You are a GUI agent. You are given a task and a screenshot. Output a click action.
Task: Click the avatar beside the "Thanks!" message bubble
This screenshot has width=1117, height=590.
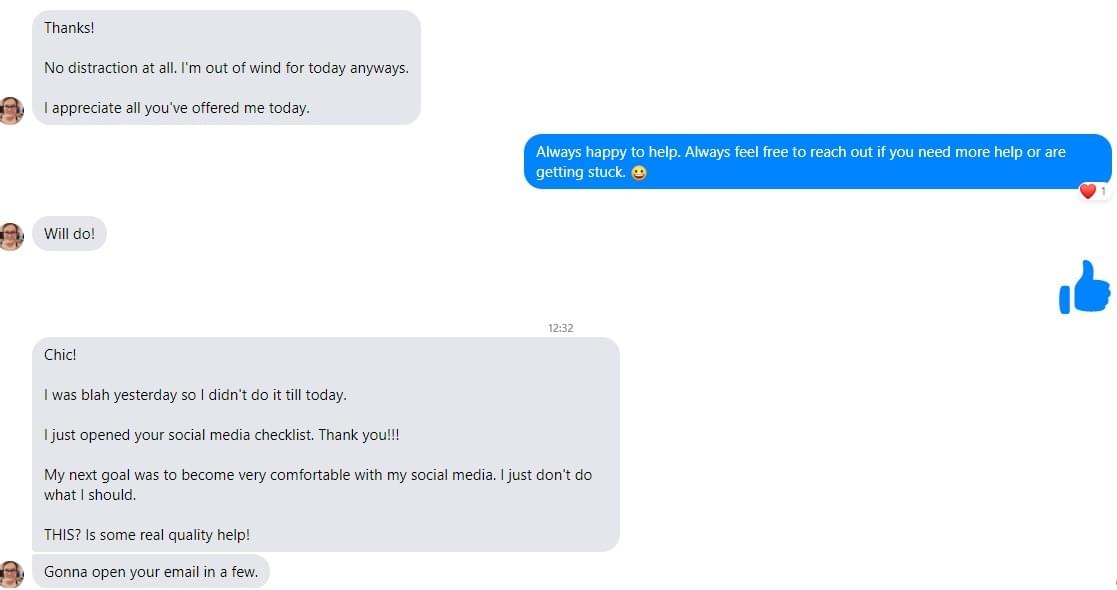[x=11, y=110]
